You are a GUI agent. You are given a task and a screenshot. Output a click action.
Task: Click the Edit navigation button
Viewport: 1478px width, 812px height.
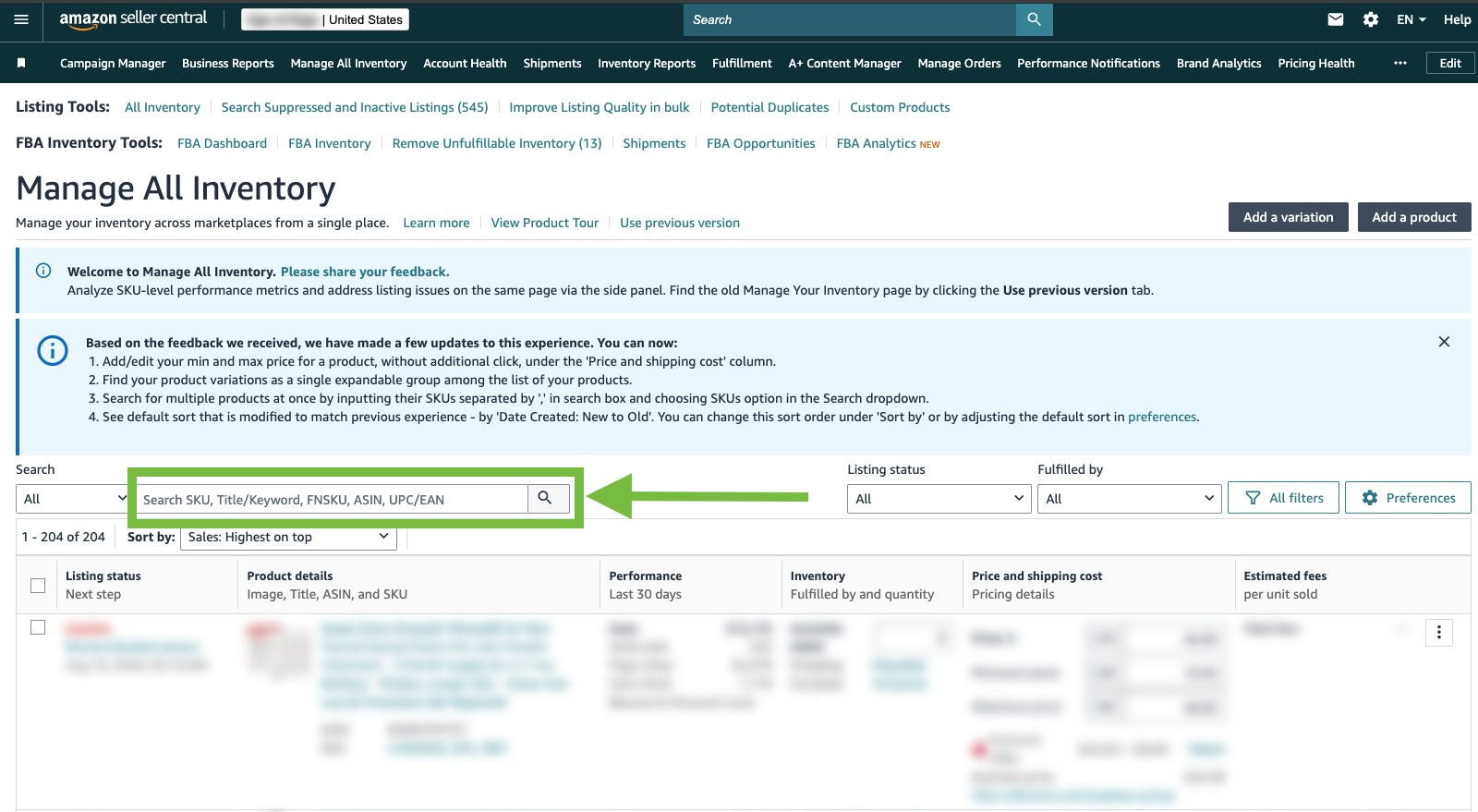tap(1450, 63)
